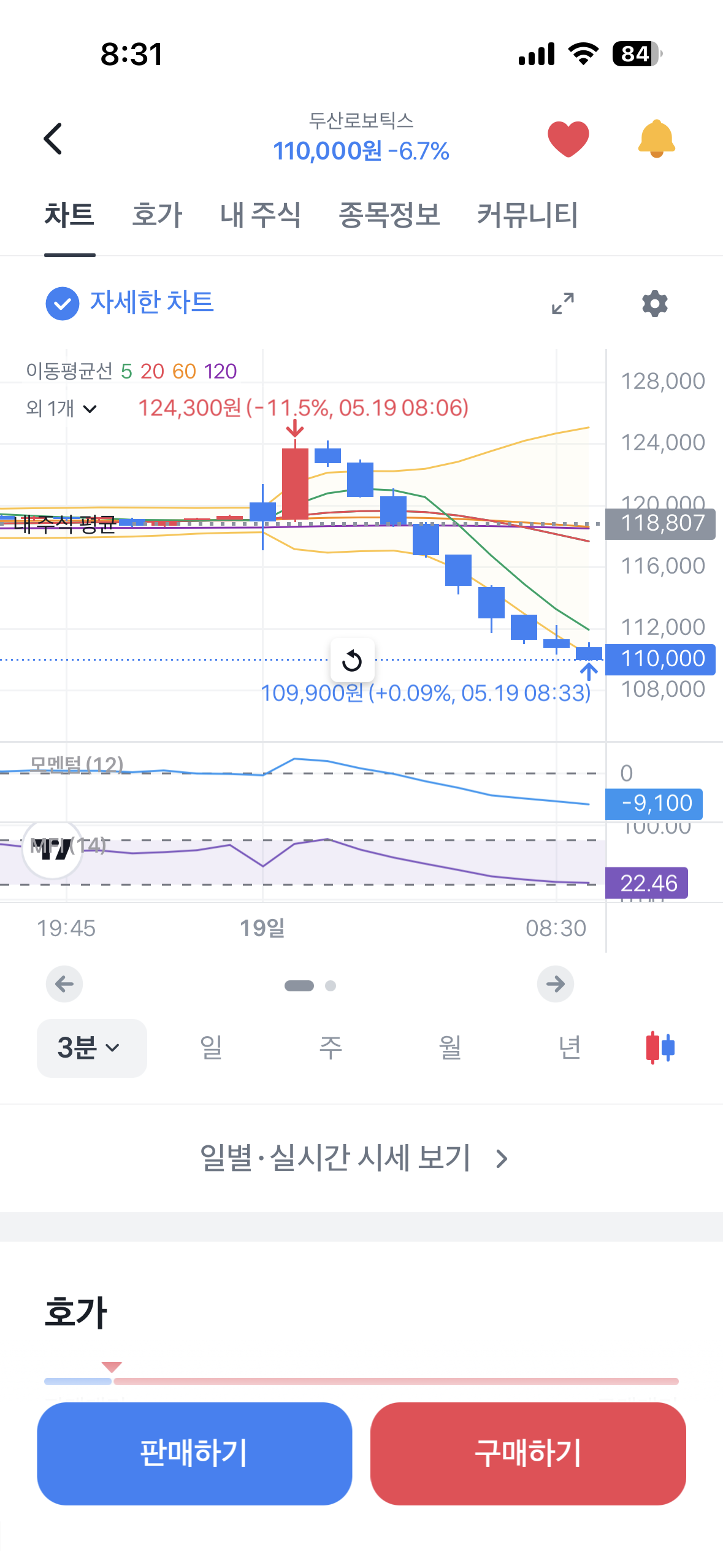Click the chevron beside 일별·실시간 시세 보기
Screen dimensions: 723x1568
click(x=502, y=1159)
